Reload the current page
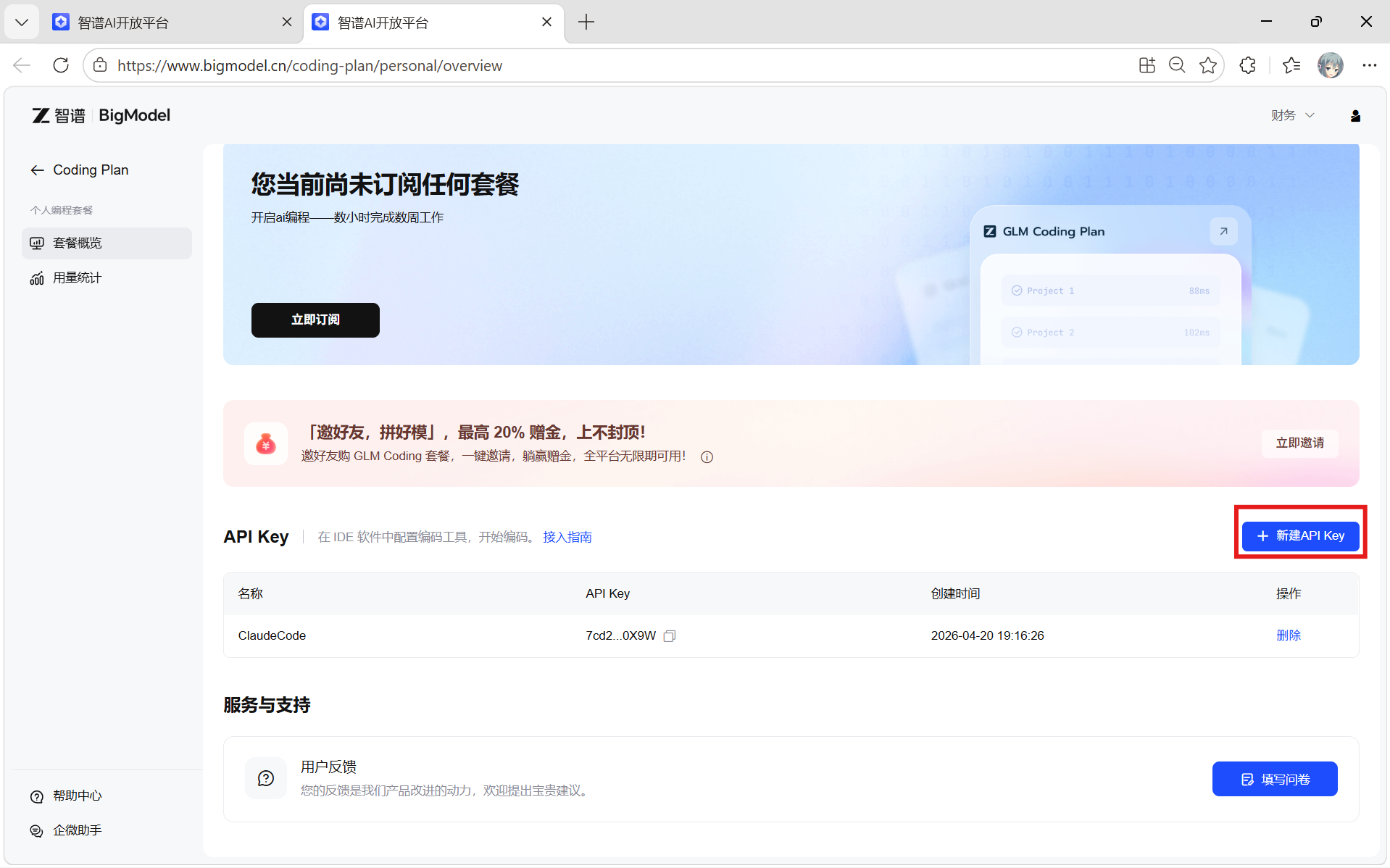 (x=61, y=65)
